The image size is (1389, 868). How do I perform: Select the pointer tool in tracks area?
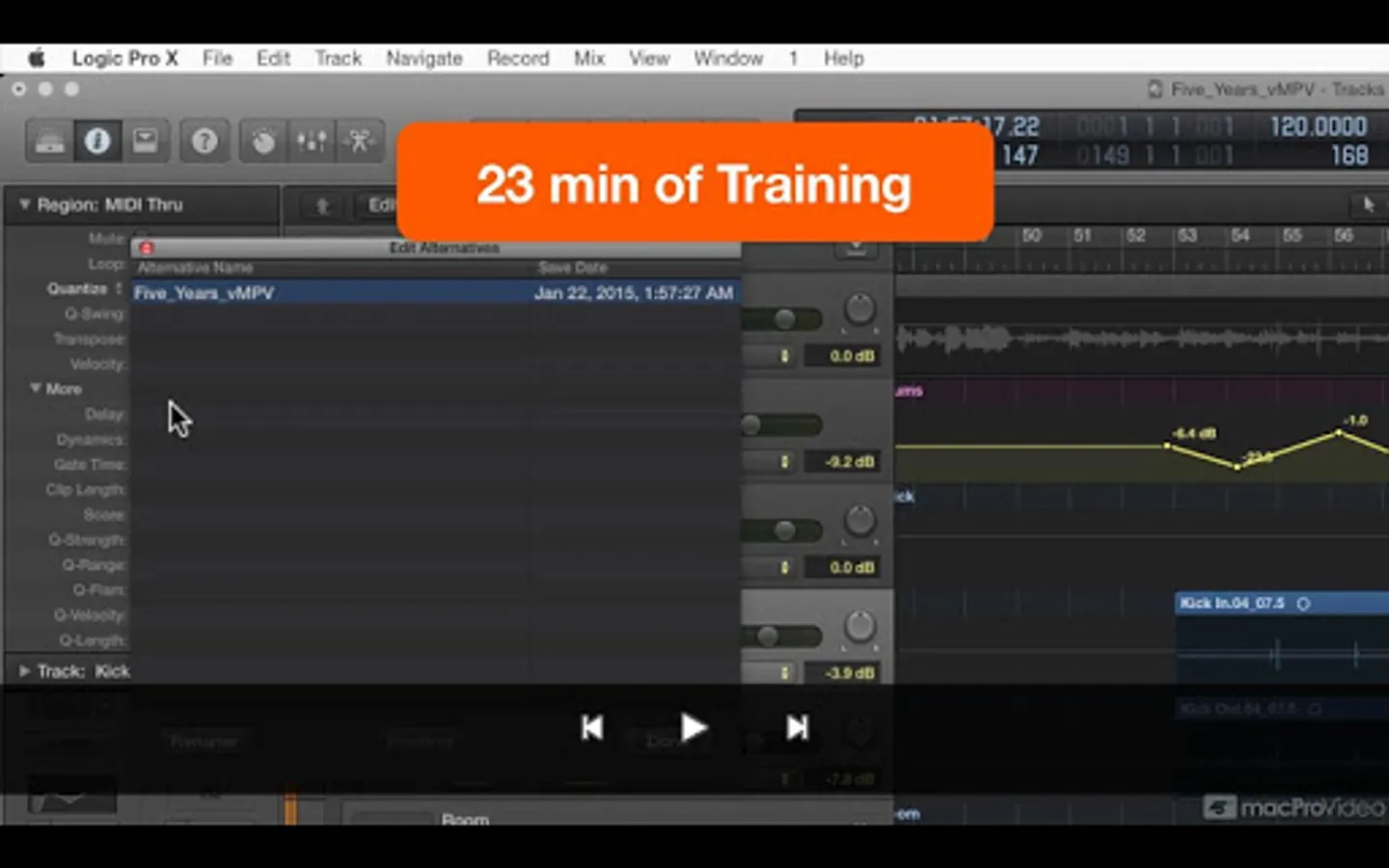1367,204
